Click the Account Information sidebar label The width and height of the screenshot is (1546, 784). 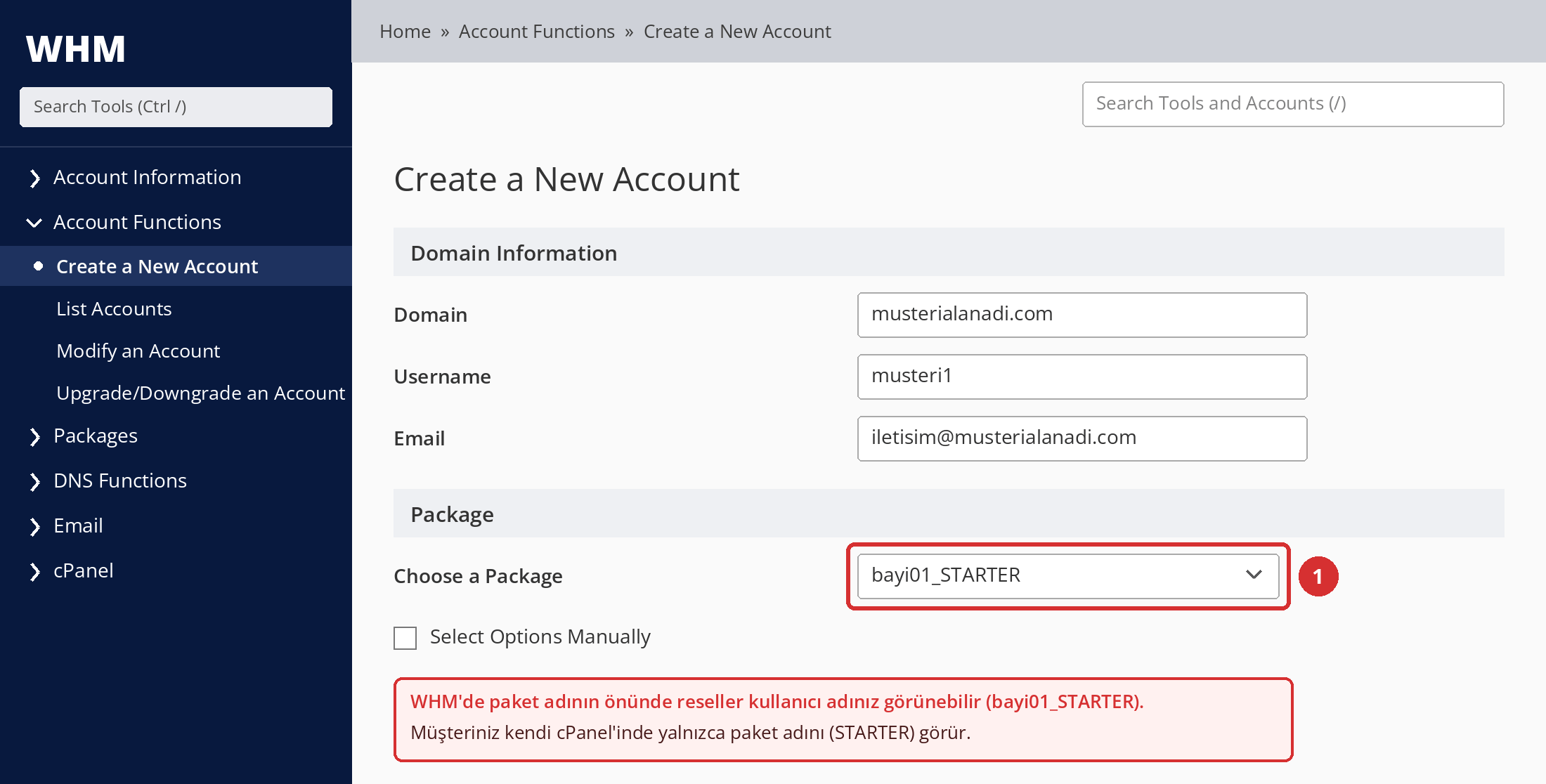[147, 177]
